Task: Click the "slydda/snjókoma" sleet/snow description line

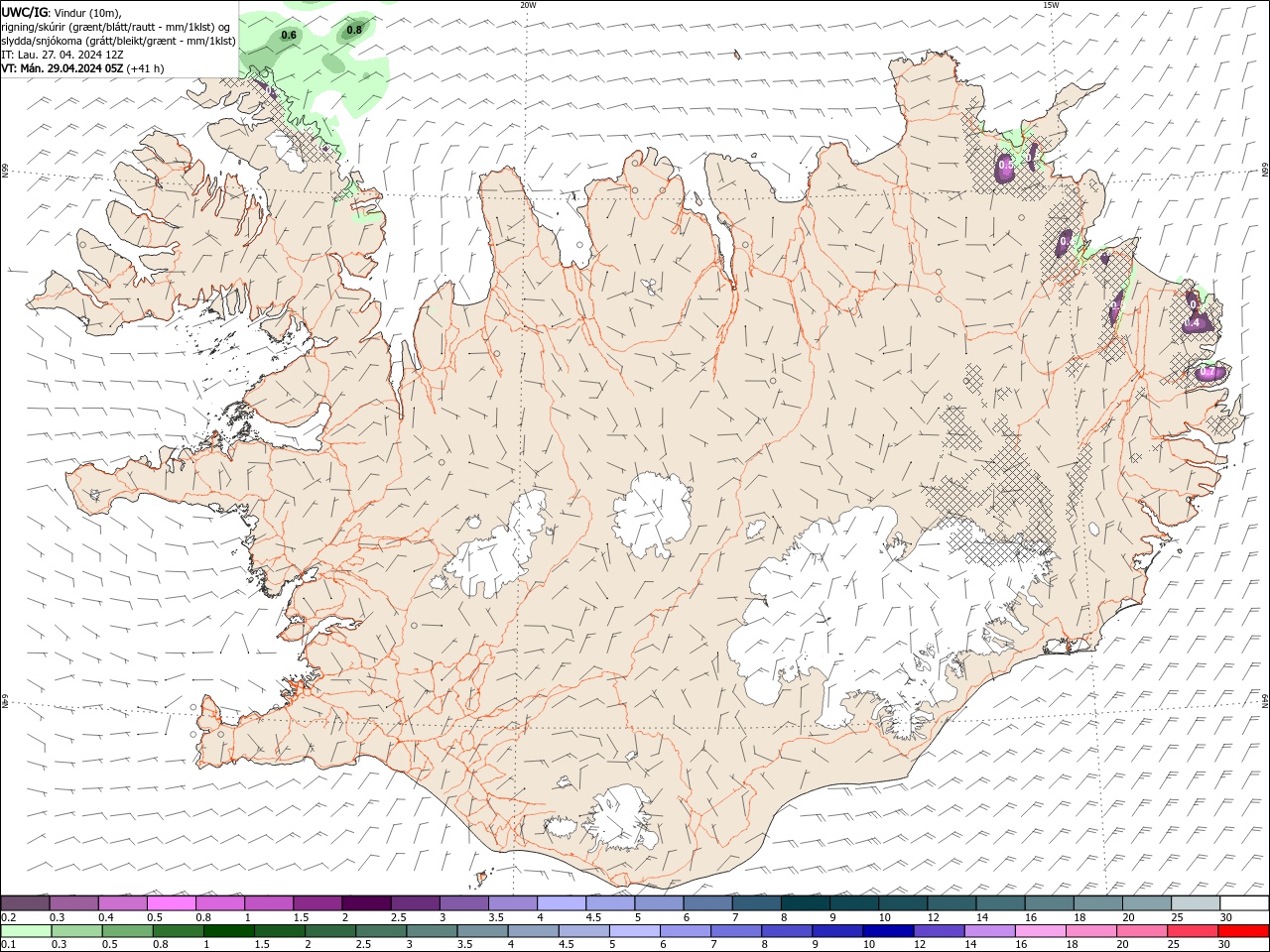Action: point(118,41)
